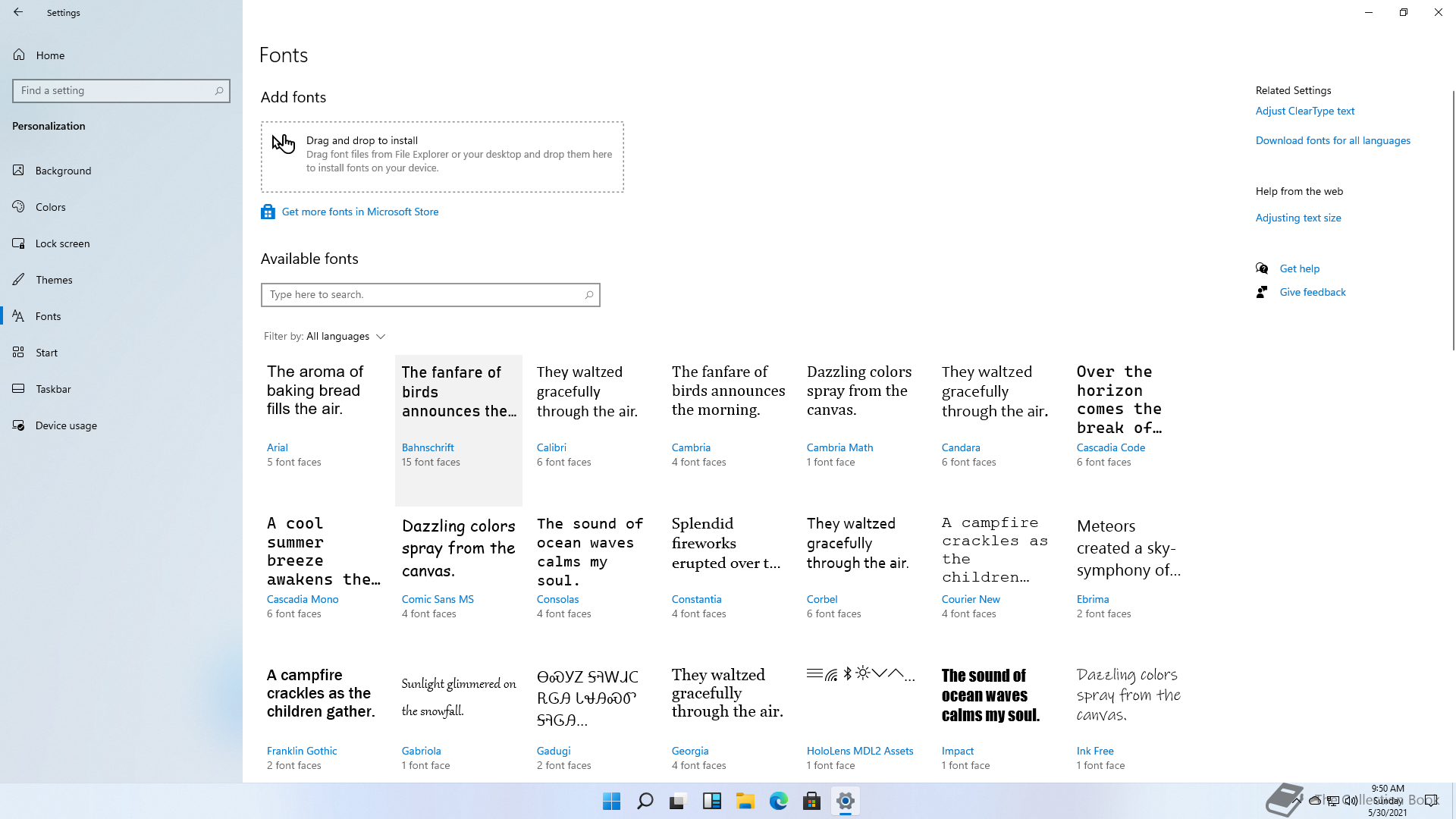Image resolution: width=1456 pixels, height=819 pixels.
Task: Open File Explorer from the taskbar
Action: (x=745, y=801)
